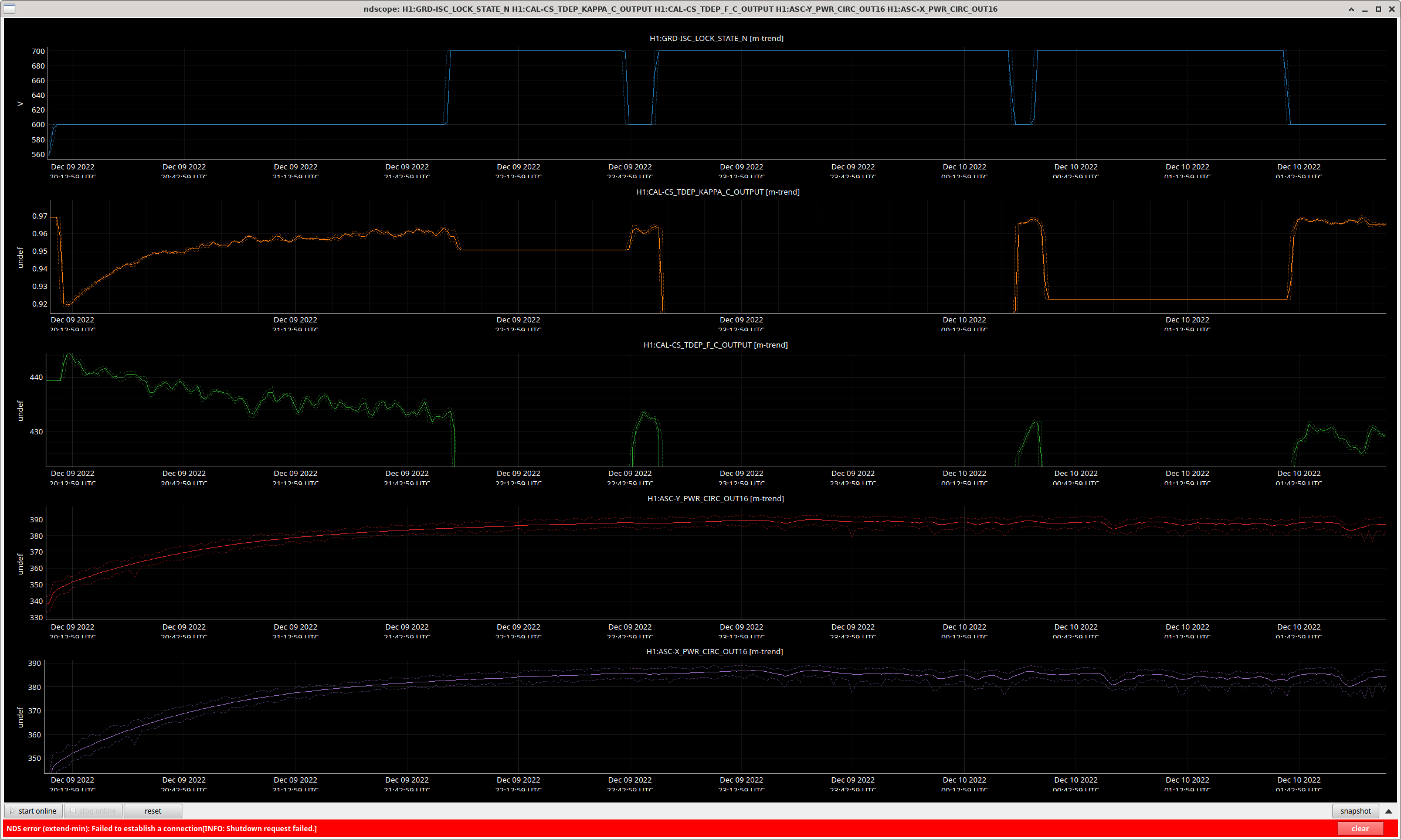Click the reset button
The width and height of the screenshot is (1401, 840).
(152, 811)
